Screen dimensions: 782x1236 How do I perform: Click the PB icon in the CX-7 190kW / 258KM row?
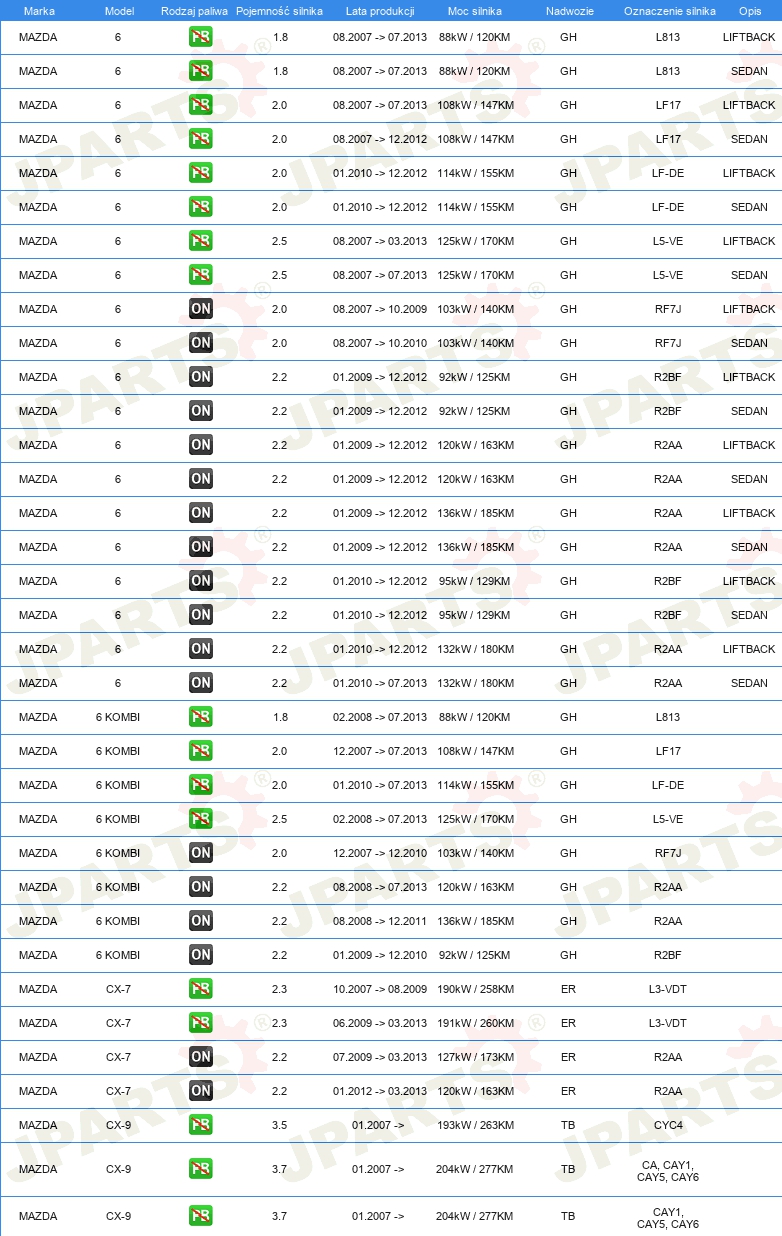point(201,989)
